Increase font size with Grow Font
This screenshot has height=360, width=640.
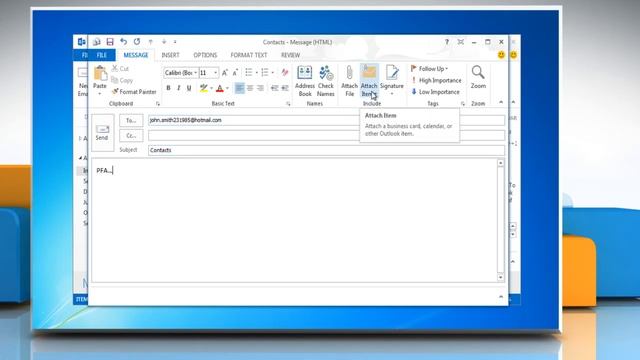224,73
